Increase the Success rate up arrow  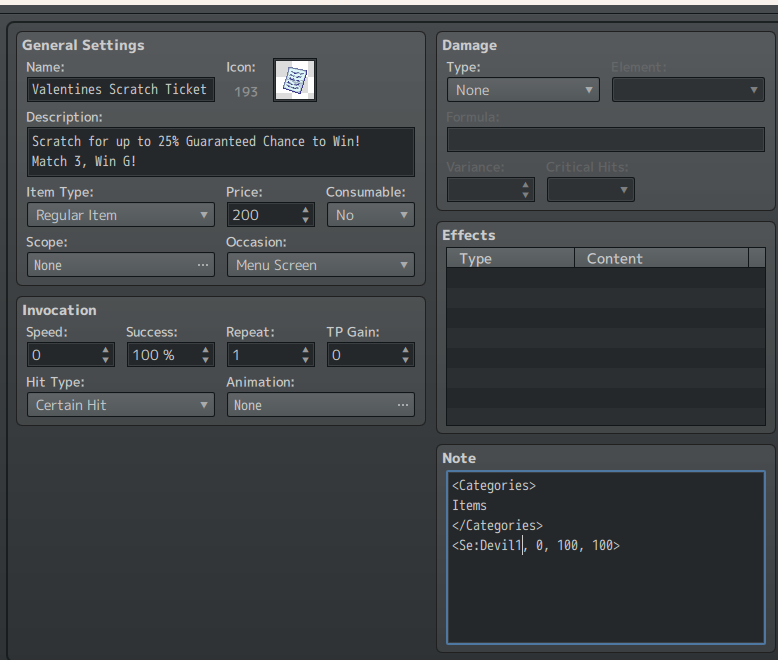click(206, 350)
